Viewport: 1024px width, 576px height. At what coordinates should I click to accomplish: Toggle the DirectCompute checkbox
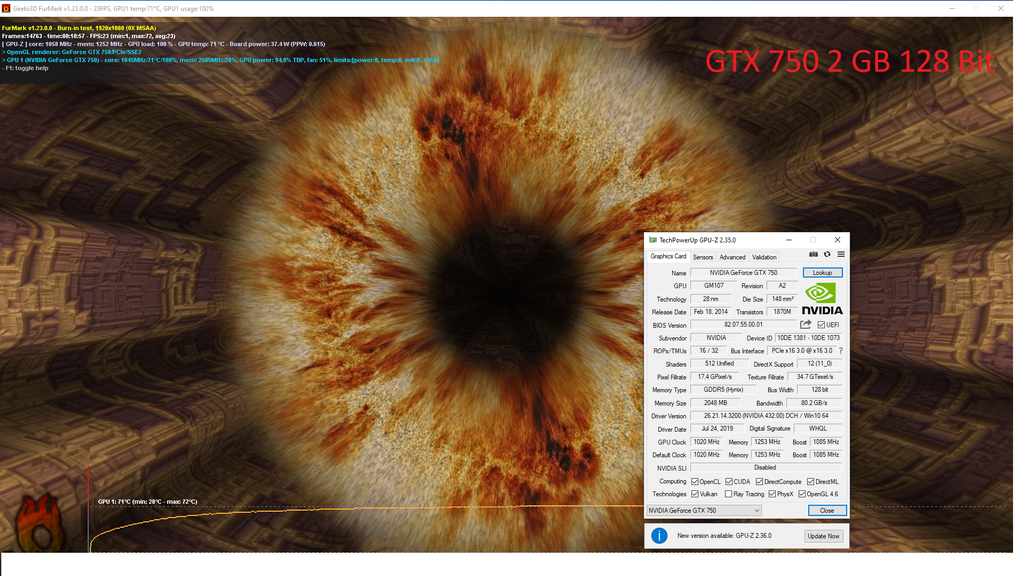click(x=759, y=482)
